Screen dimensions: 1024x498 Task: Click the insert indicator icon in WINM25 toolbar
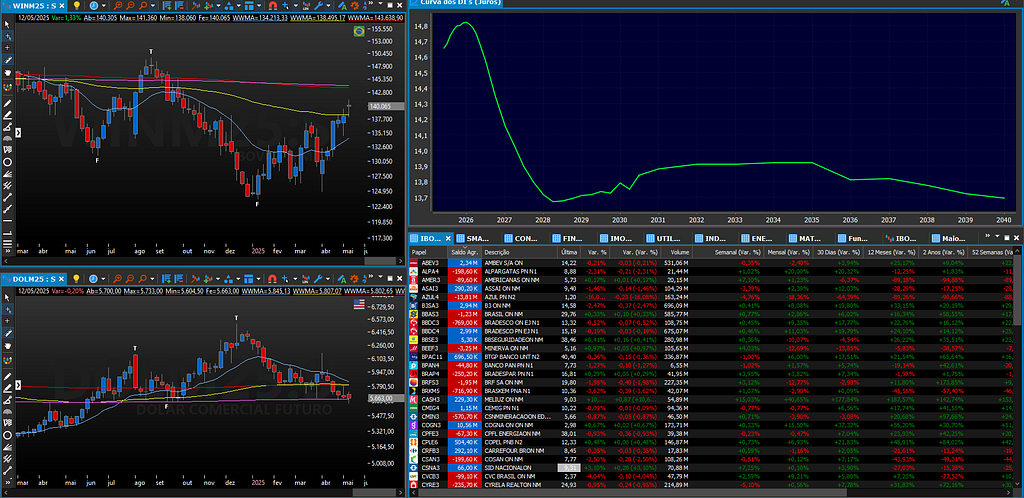coord(167,5)
